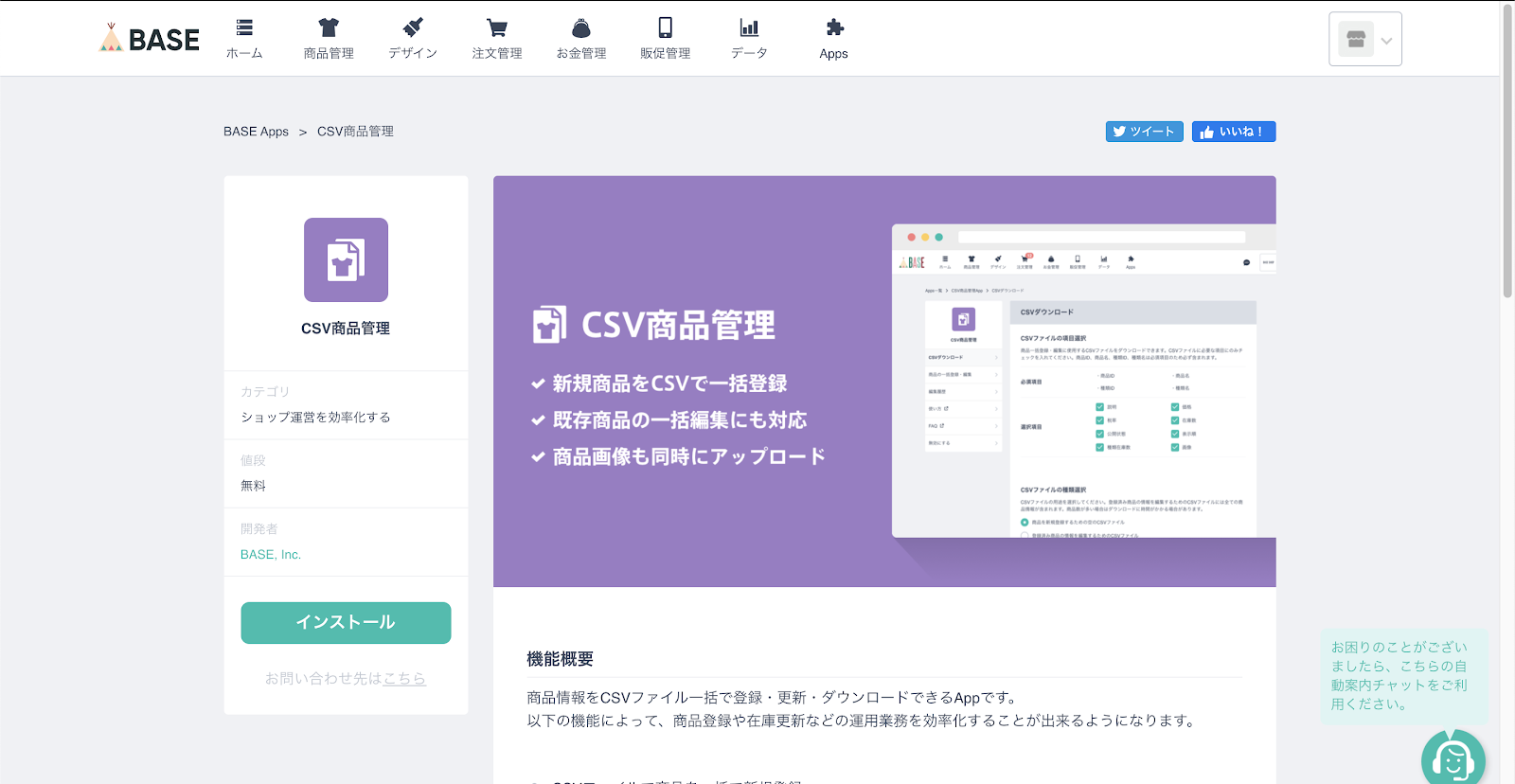Open the 販促管理 phone icon
This screenshot has width=1515, height=784.
coord(666,27)
